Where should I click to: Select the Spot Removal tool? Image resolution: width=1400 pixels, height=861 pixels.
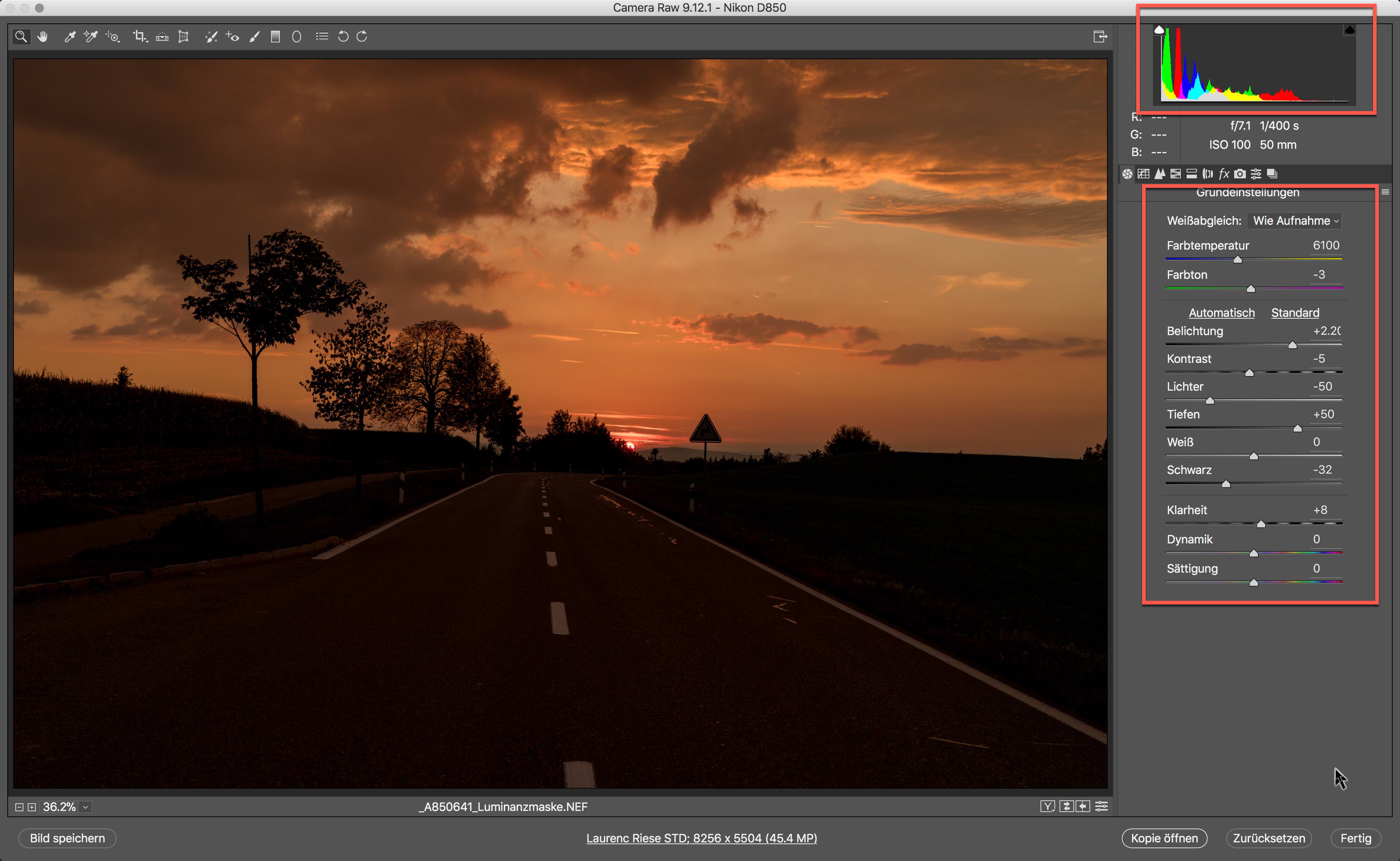(211, 37)
